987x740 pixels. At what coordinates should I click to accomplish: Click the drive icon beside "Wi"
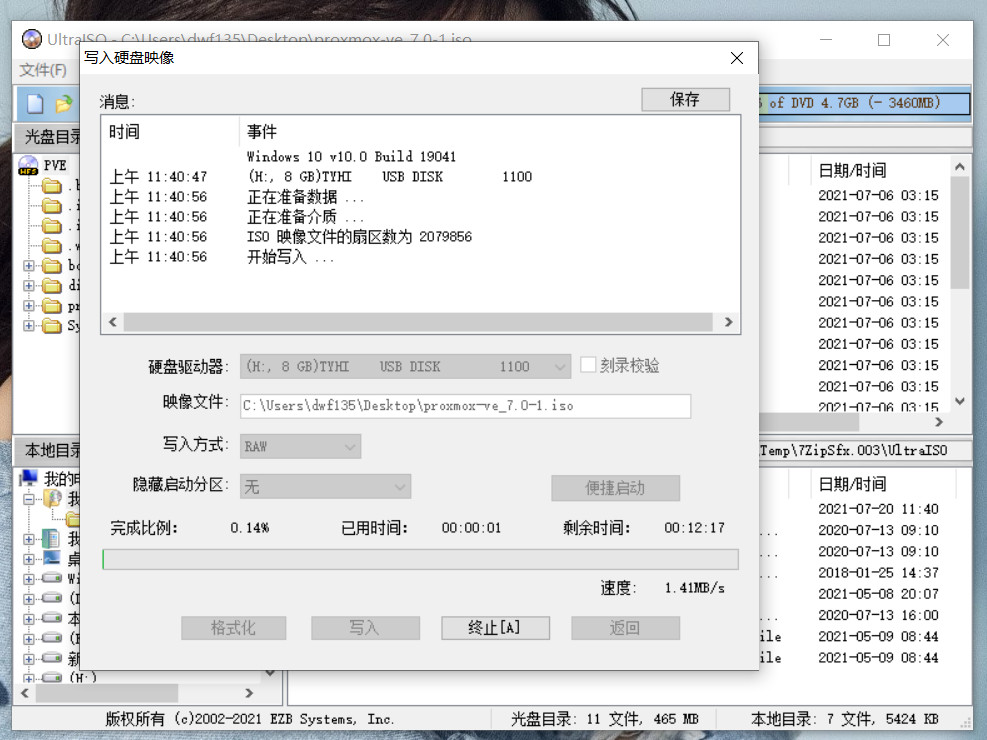(x=52, y=578)
